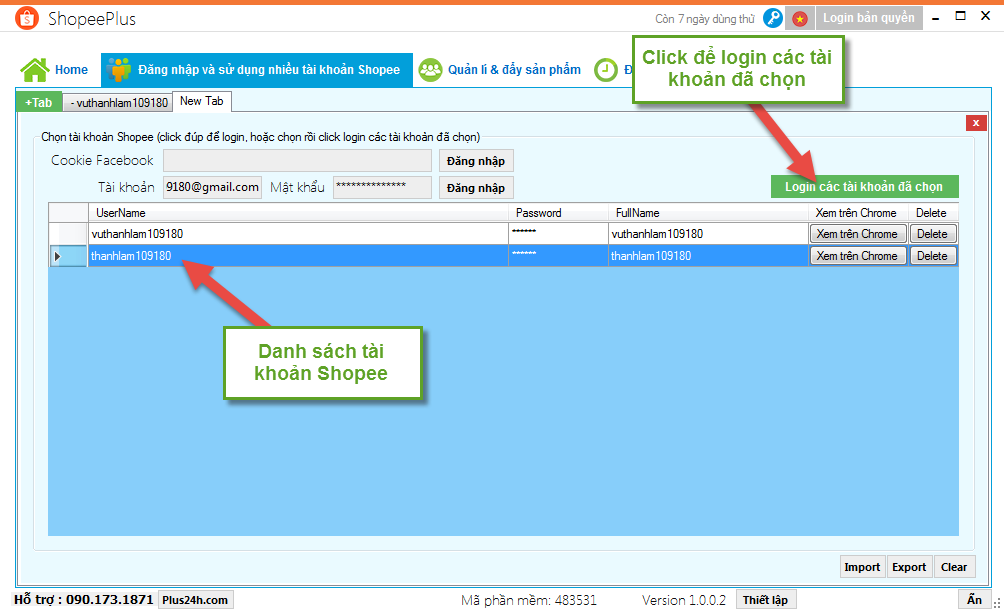1004x612 pixels.
Task: Click the ShopeePlus shopping bag logo icon
Action: coord(28,19)
